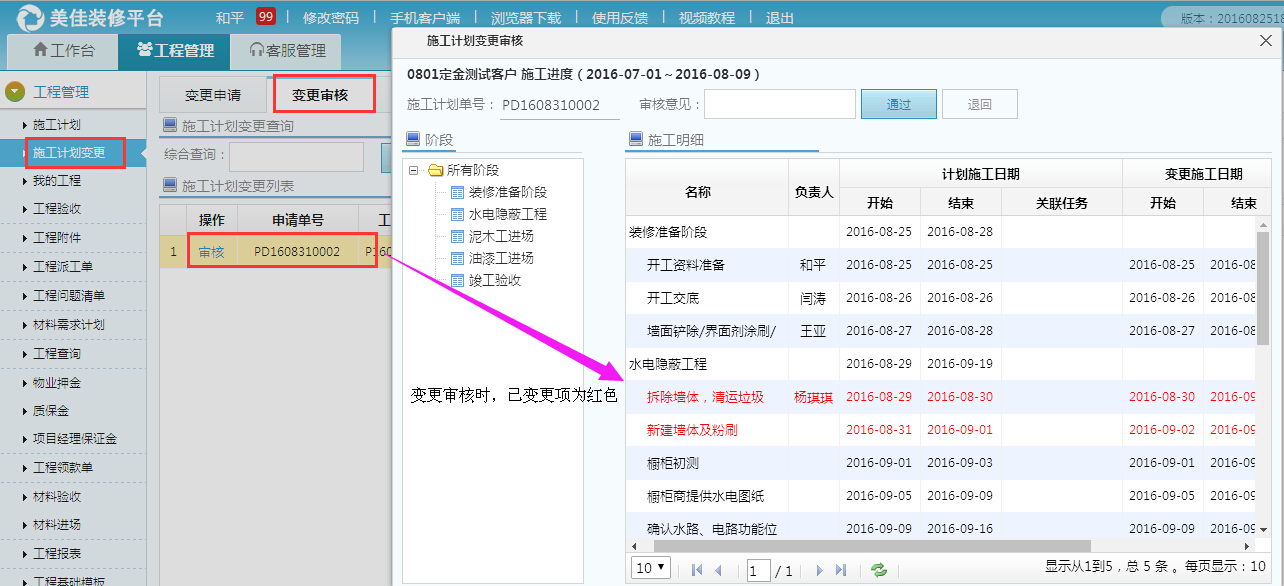Switch to the 变更申请 tab
Screen dimensions: 1284x586
(x=212, y=95)
